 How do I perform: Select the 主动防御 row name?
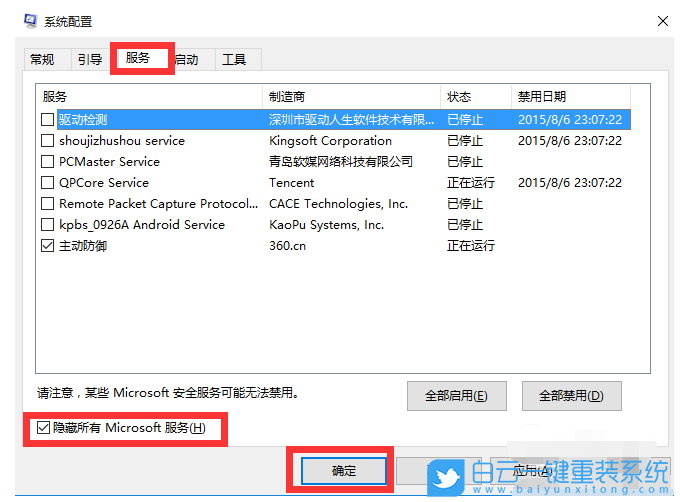coord(83,246)
